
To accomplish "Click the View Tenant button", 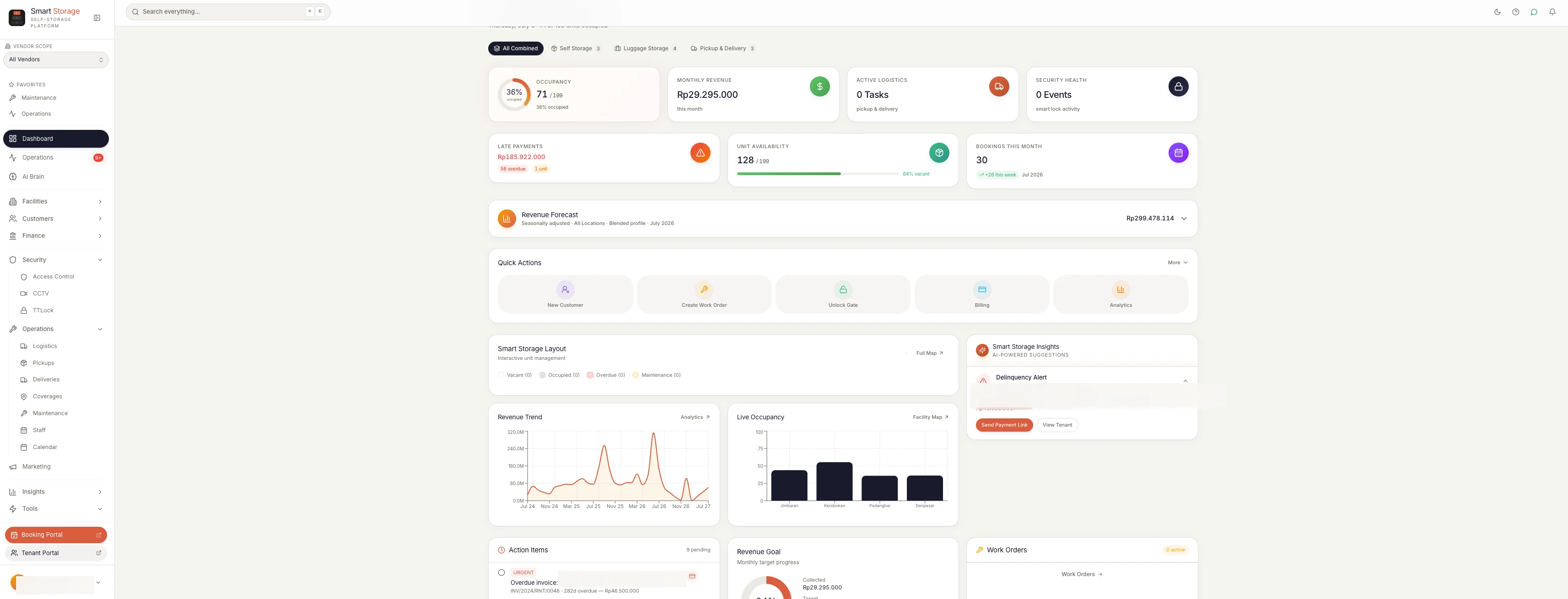I will coord(1057,425).
